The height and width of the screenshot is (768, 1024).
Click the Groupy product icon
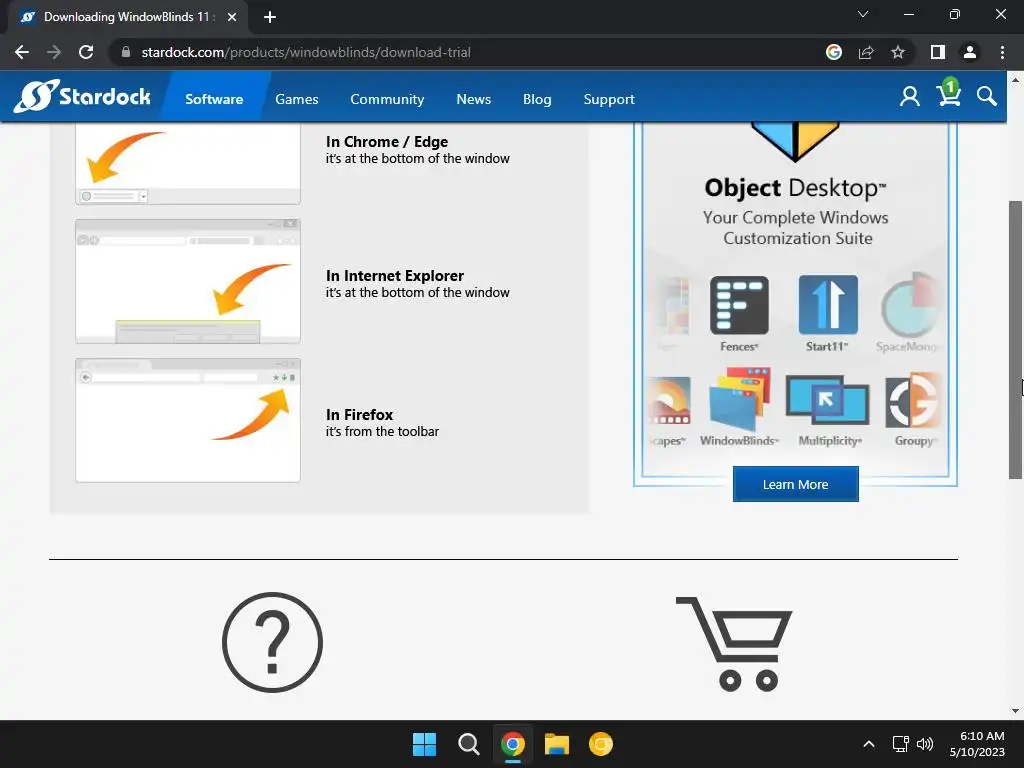(x=913, y=400)
